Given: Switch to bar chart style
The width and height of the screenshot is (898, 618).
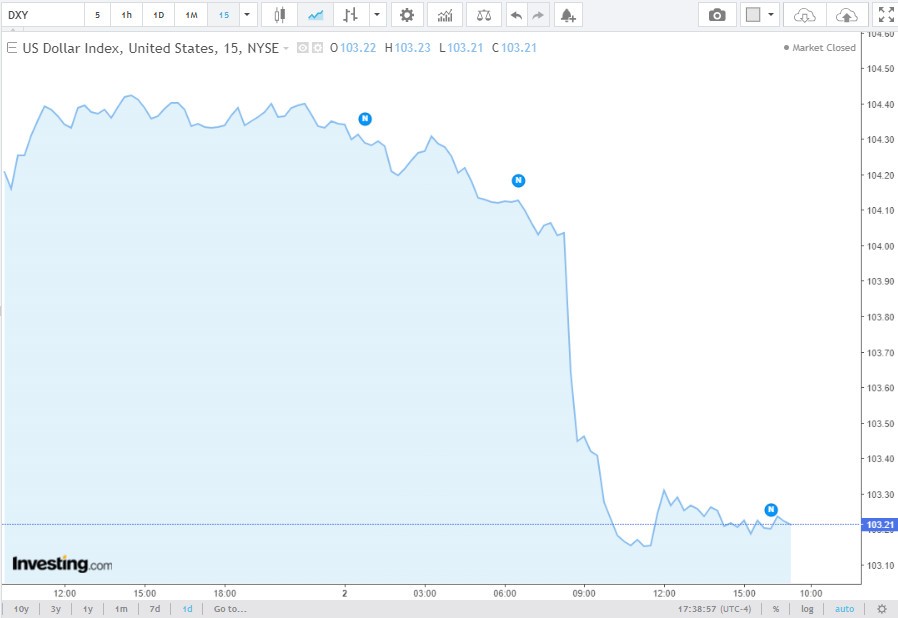Looking at the screenshot, I should point(350,15).
